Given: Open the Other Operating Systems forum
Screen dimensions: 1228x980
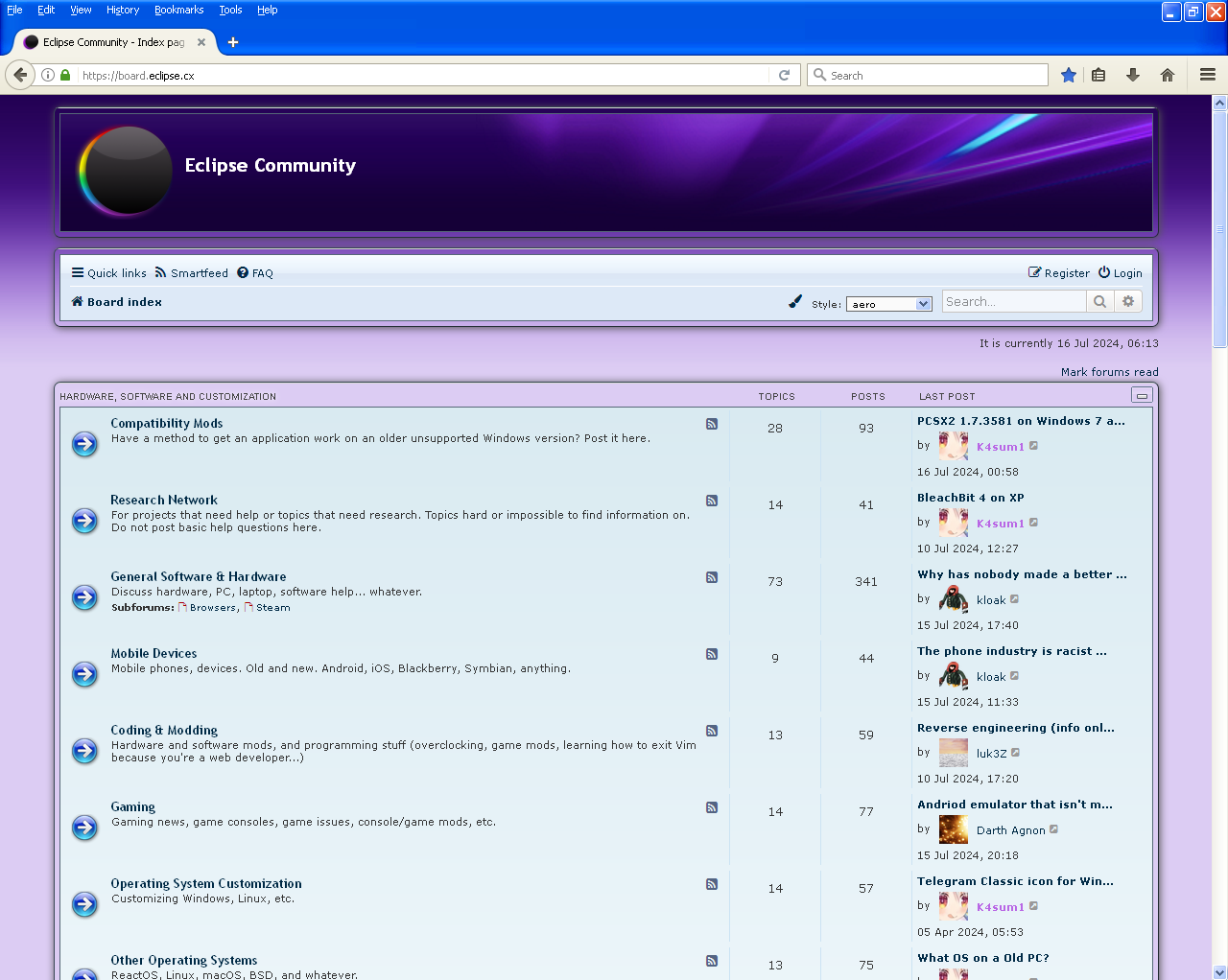Looking at the screenshot, I should click(x=184, y=960).
